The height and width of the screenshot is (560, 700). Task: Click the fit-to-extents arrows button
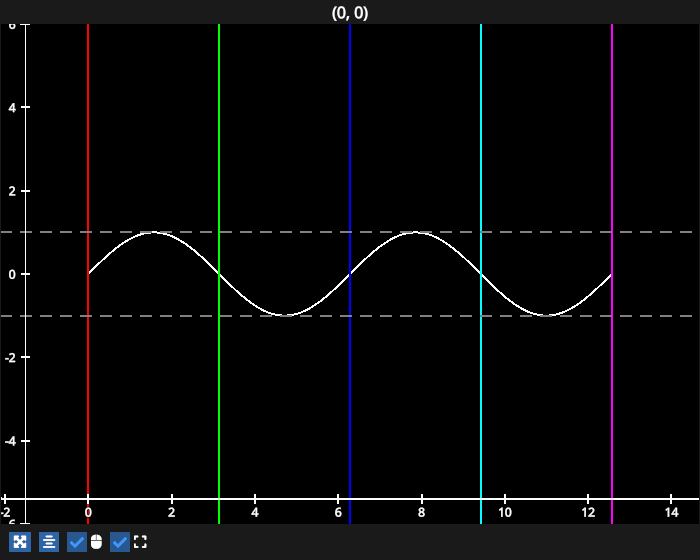click(x=20, y=542)
